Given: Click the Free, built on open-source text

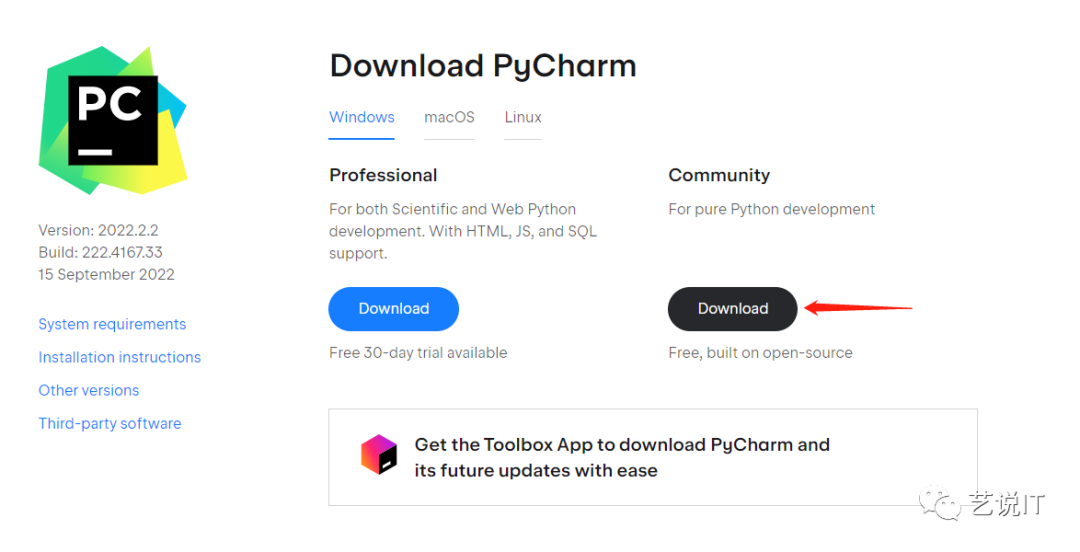Looking at the screenshot, I should [760, 353].
